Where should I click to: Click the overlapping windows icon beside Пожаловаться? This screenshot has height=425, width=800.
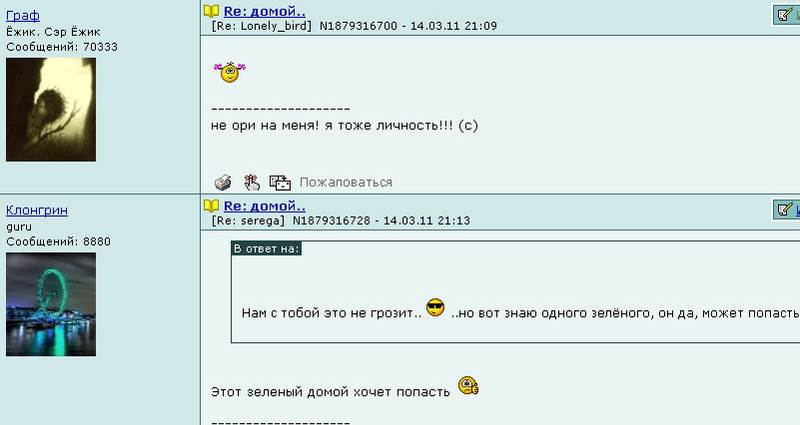pyautogui.click(x=280, y=182)
